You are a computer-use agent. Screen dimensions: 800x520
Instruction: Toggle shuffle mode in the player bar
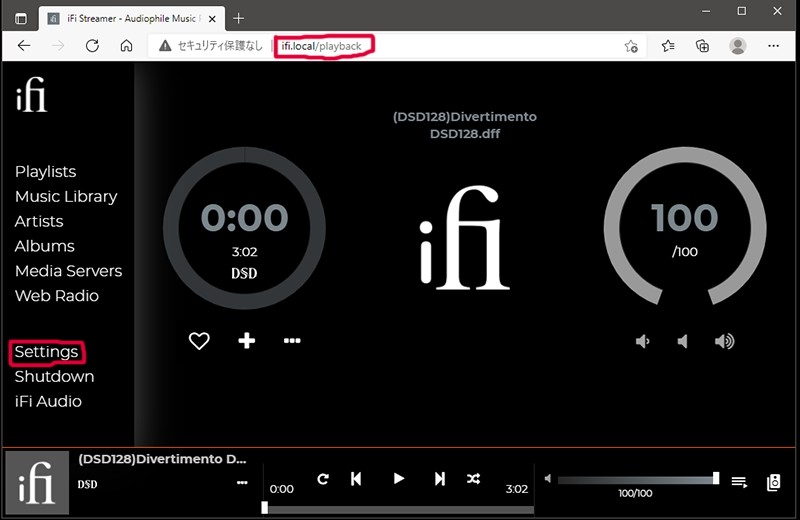[473, 479]
